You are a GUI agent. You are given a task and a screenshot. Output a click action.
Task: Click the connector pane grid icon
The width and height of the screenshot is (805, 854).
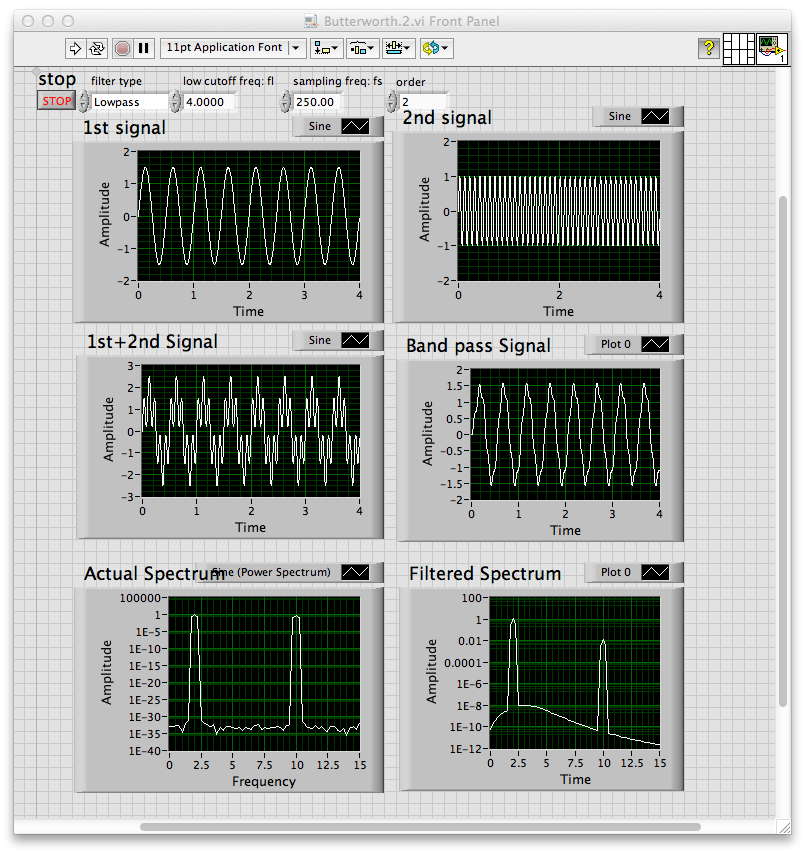tap(739, 49)
